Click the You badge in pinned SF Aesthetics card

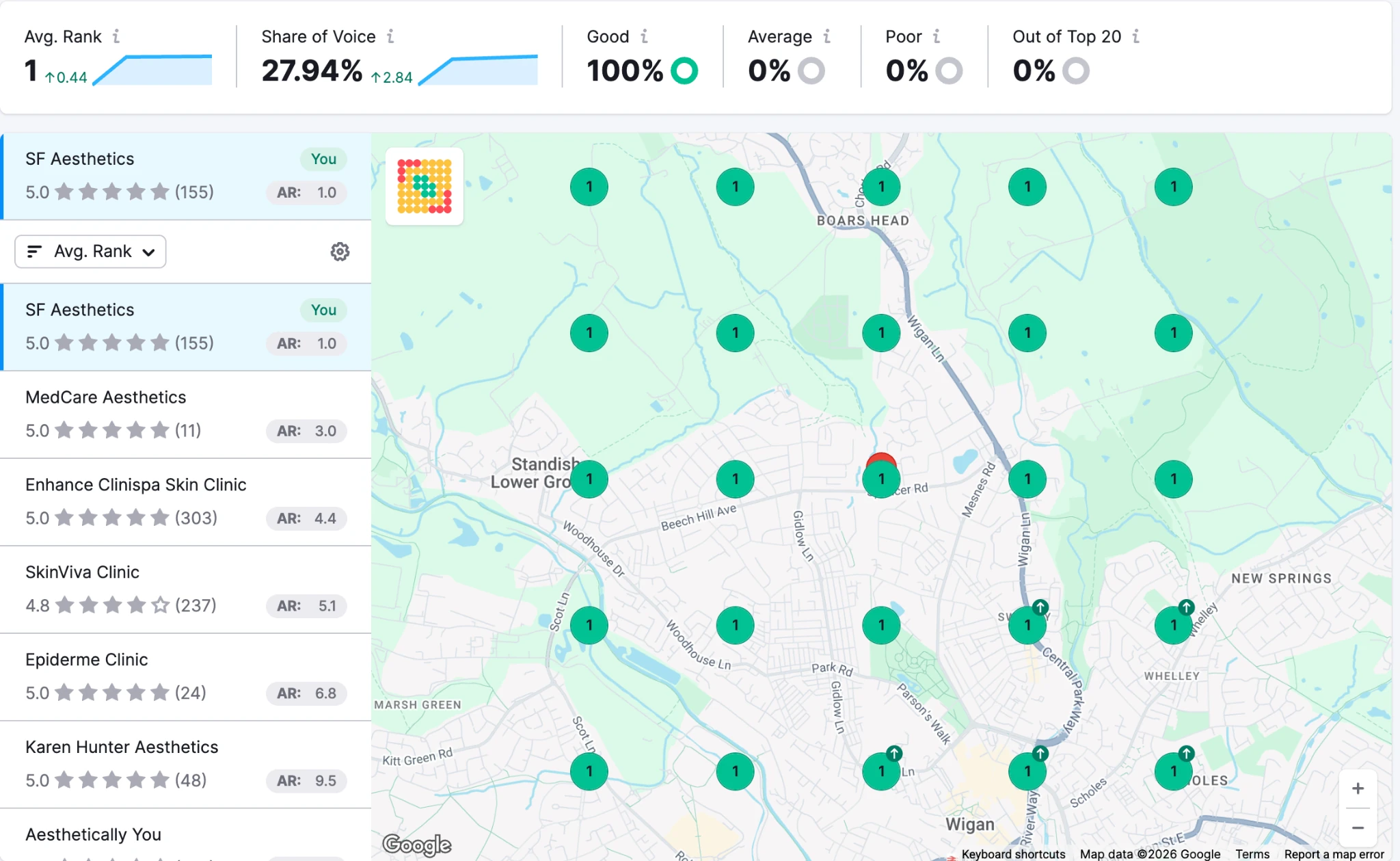(323, 159)
